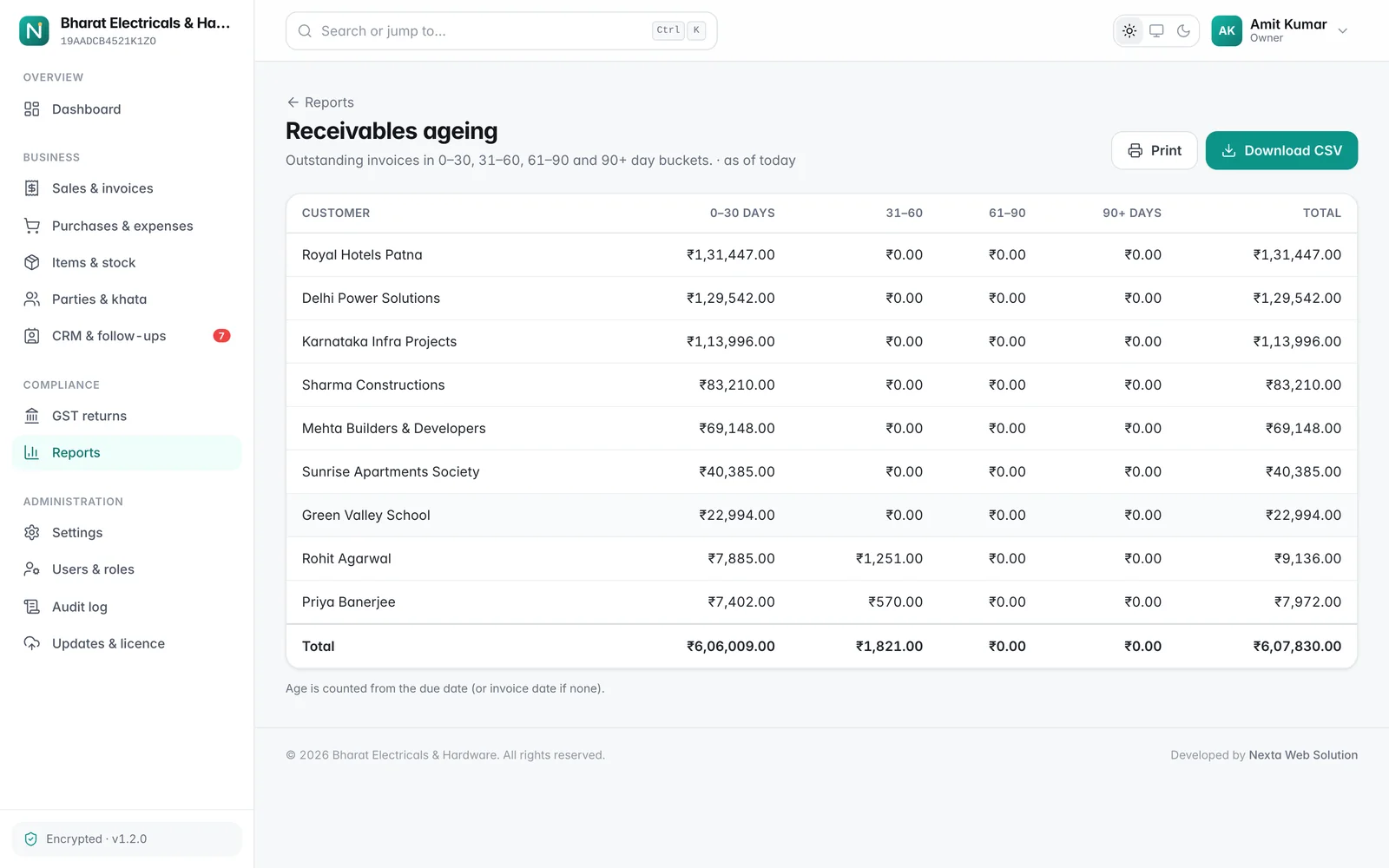The height and width of the screenshot is (868, 1389).
Task: Print the receivables ageing report
Action: pyautogui.click(x=1155, y=150)
